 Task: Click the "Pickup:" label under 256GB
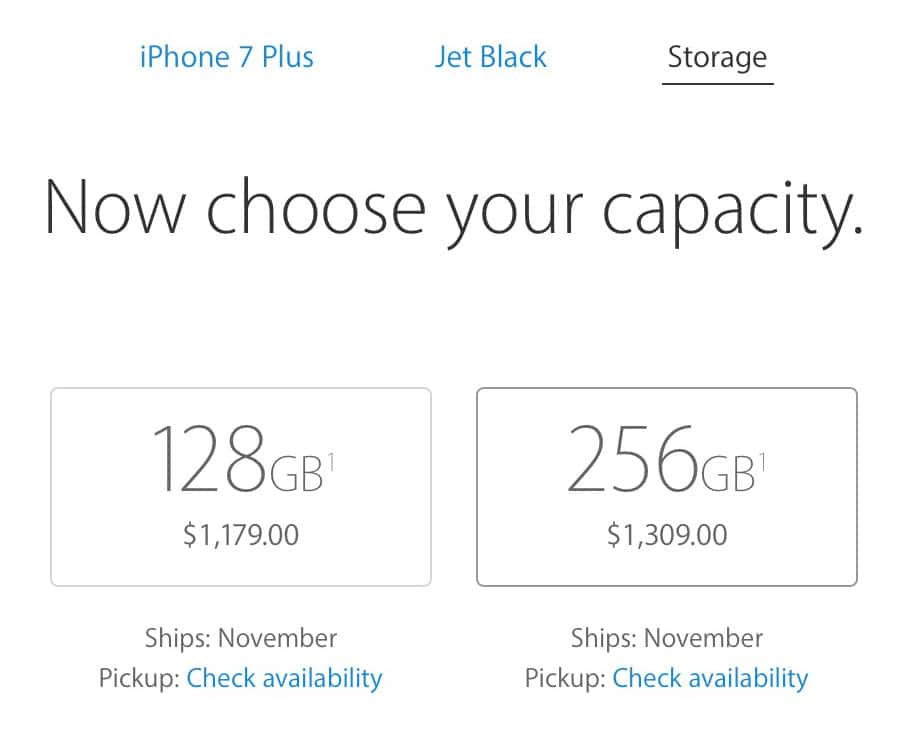565,678
